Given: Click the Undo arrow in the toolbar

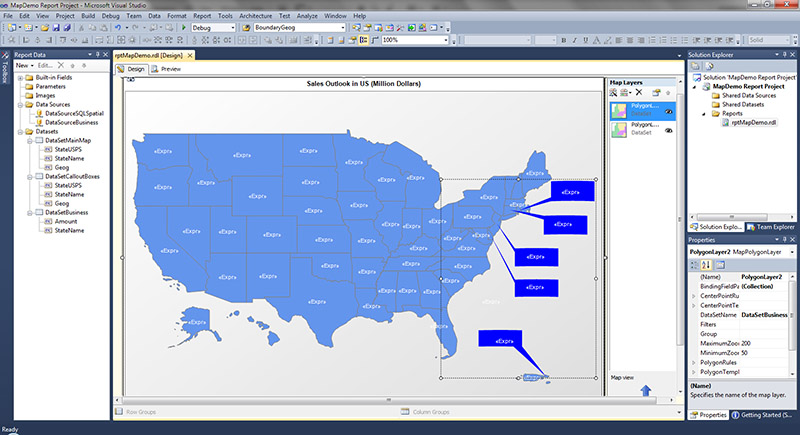Looking at the screenshot, I should click(x=118, y=28).
